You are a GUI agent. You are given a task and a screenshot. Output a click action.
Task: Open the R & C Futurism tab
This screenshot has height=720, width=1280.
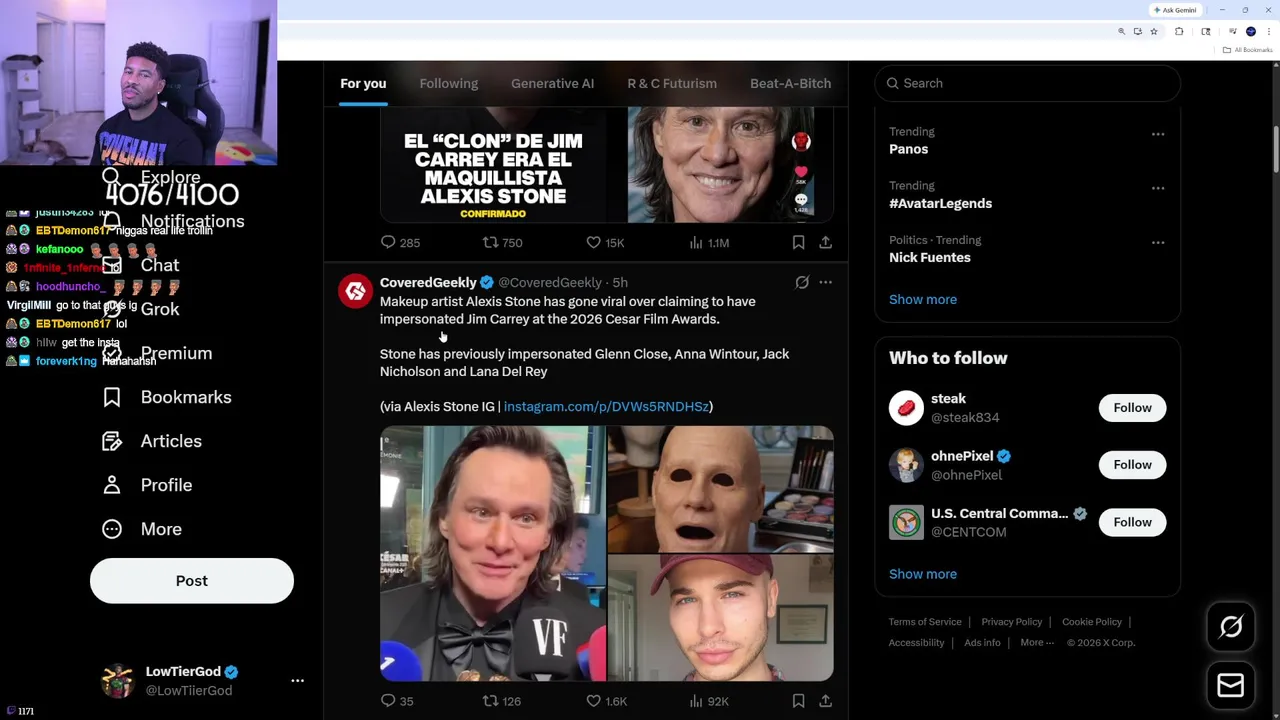[672, 83]
